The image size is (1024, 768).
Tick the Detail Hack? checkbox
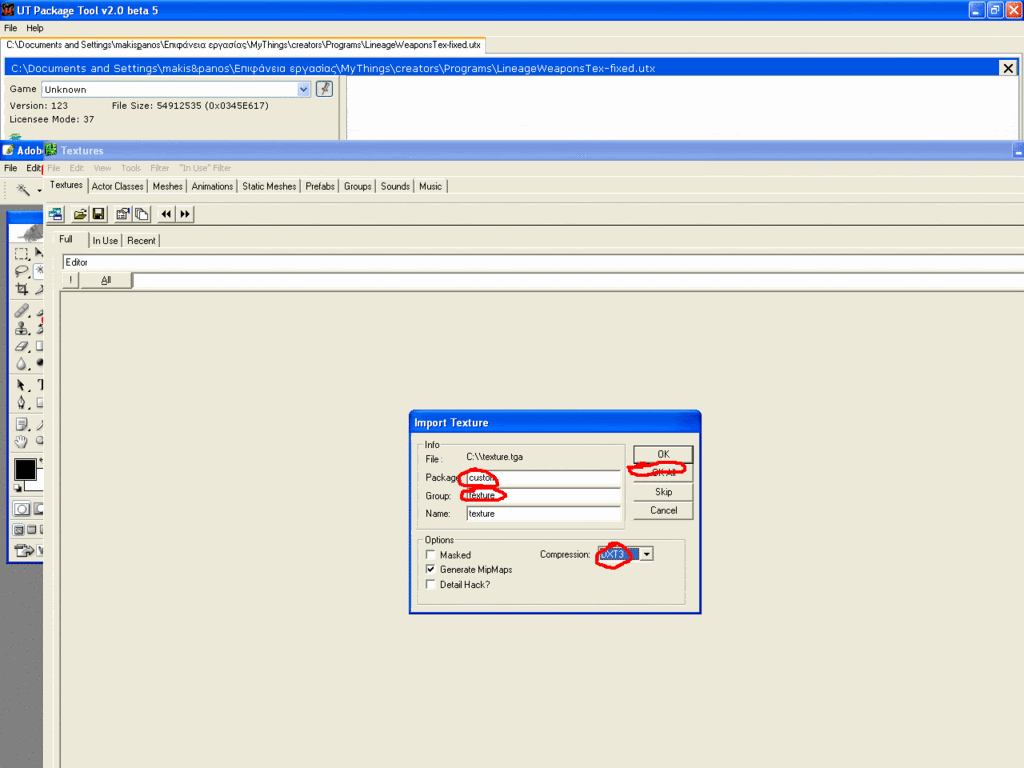(431, 585)
